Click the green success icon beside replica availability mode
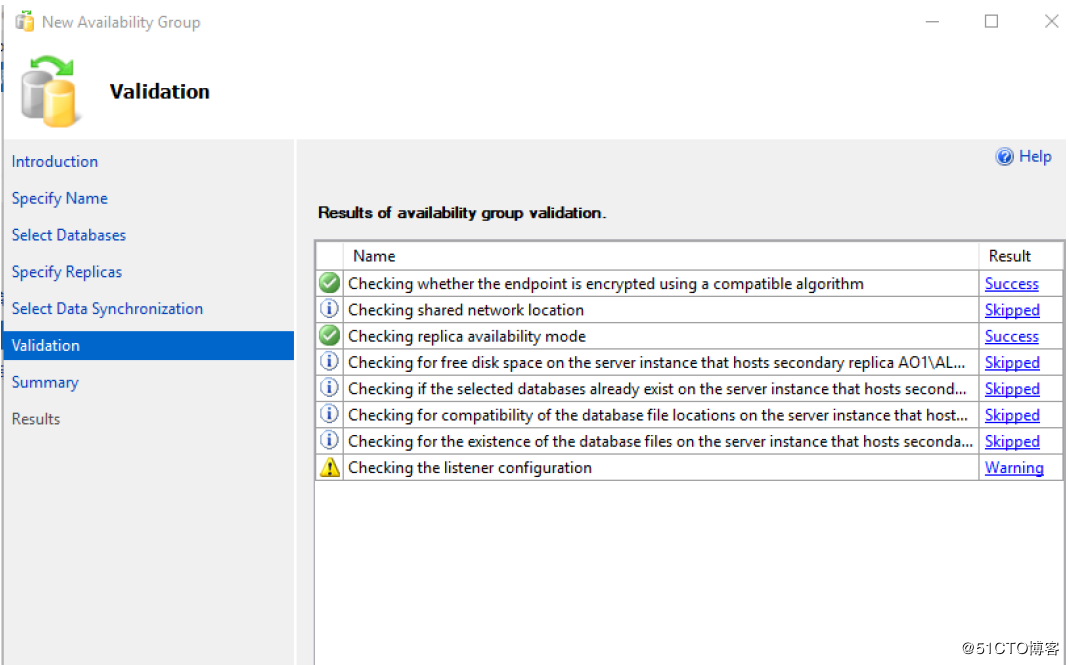The image size is (1069, 665). tap(329, 335)
